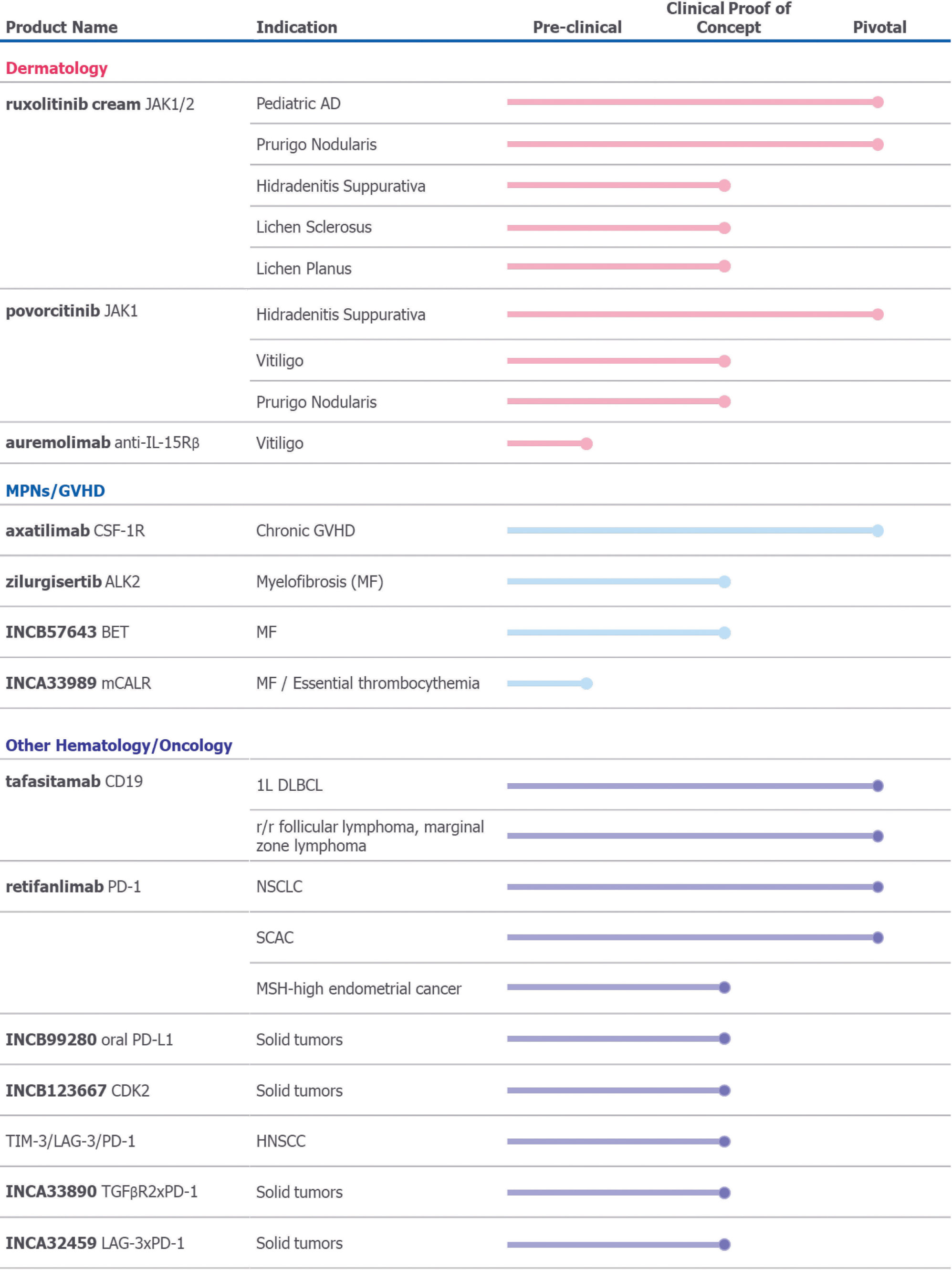The image size is (952, 1270).
Task: Select the Myelofibrosis (MF) indication text
Action: pos(319,582)
